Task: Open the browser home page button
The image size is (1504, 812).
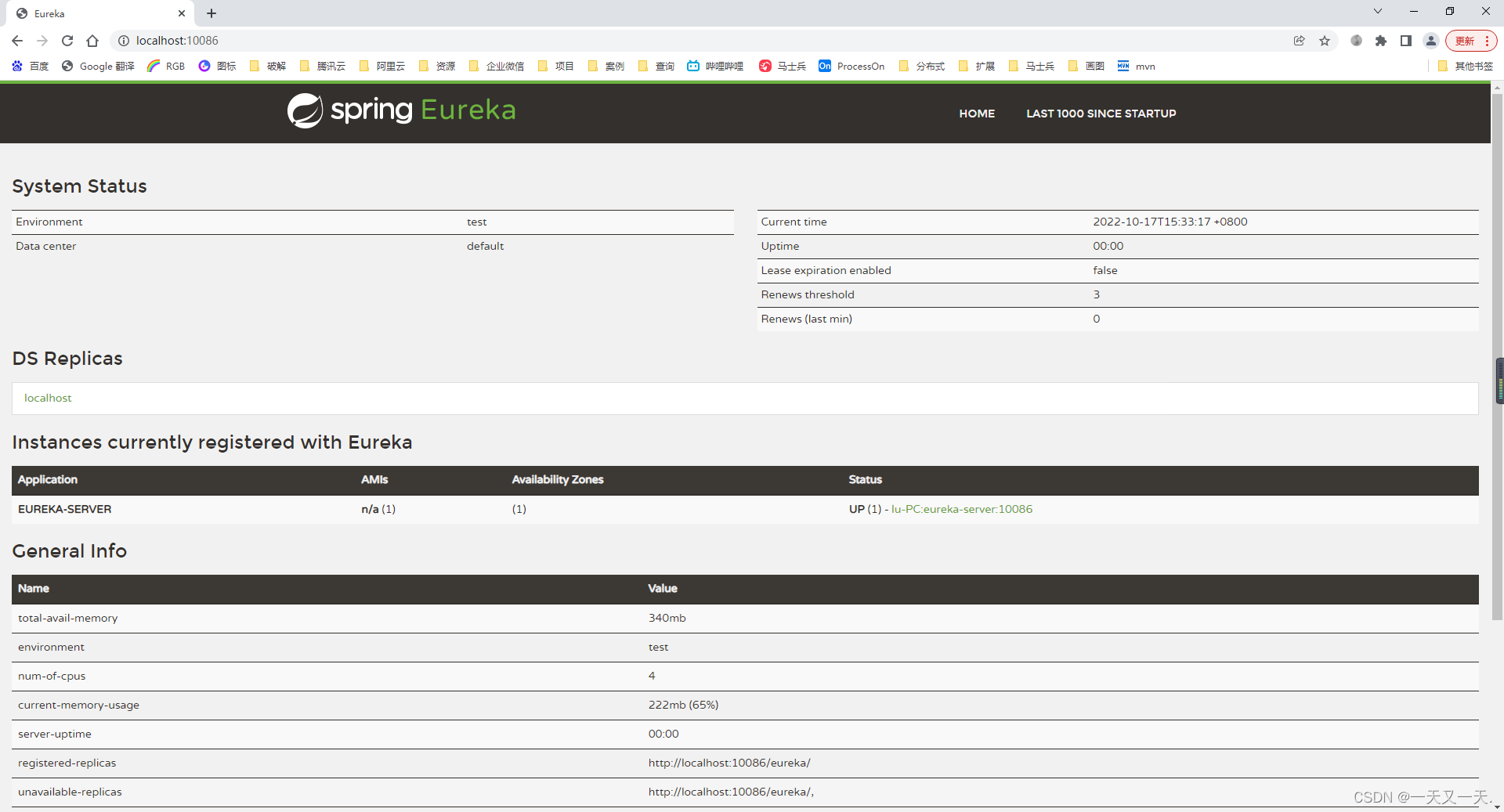Action: click(92, 41)
